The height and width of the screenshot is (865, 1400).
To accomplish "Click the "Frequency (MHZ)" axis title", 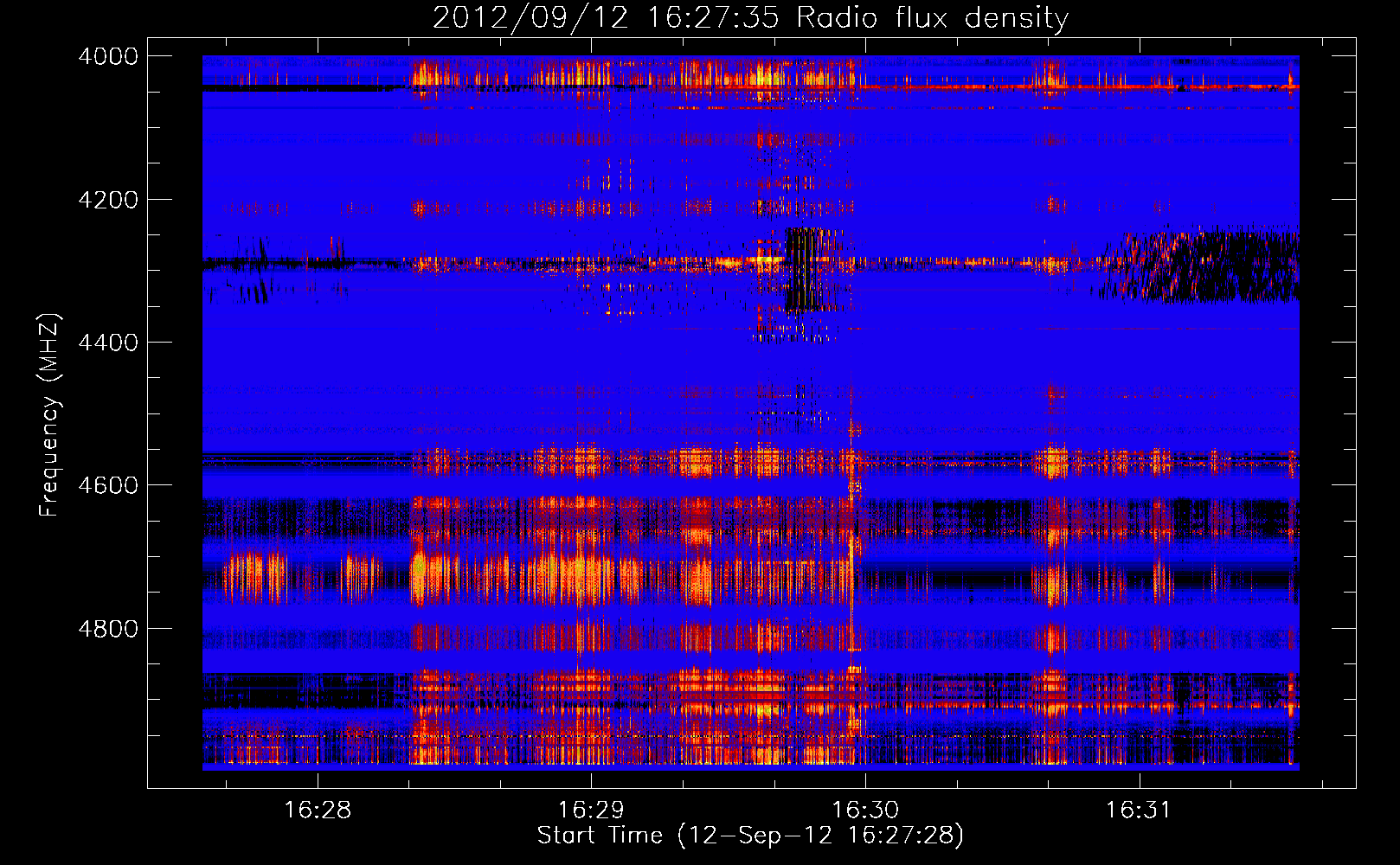I will coord(50,415).
